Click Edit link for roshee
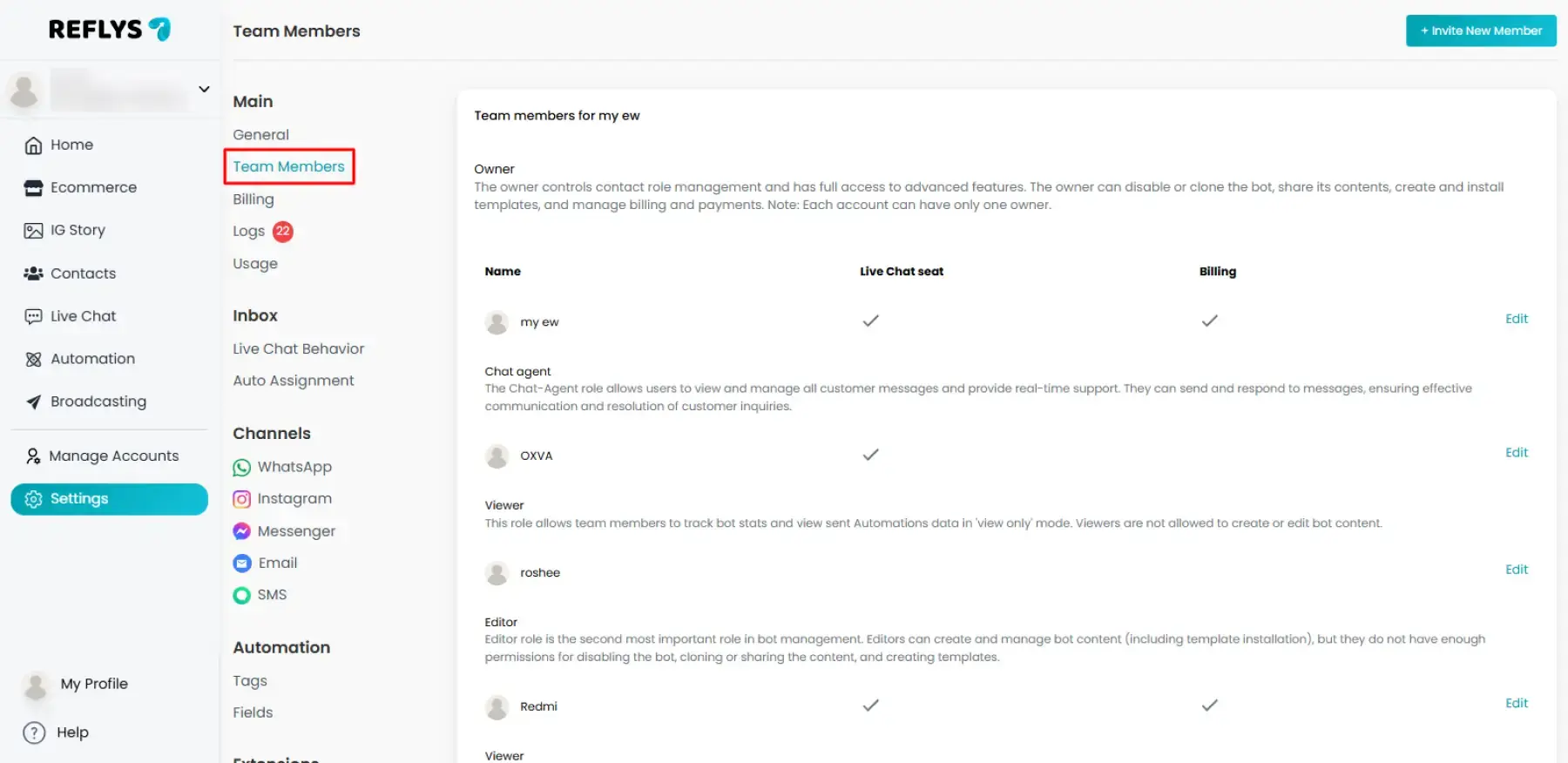This screenshot has width=1568, height=763. [x=1516, y=570]
